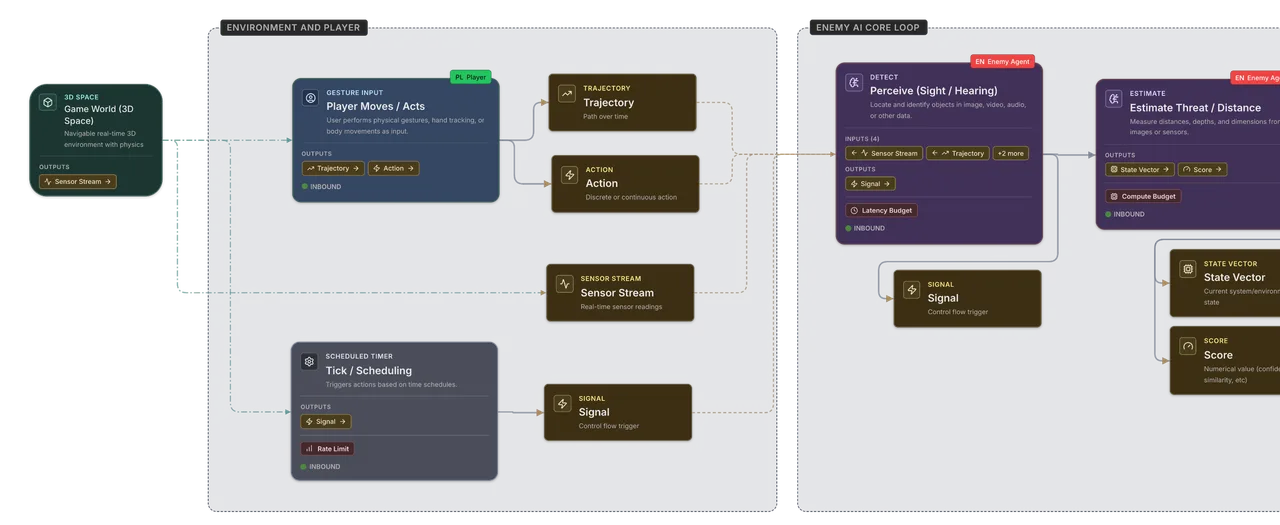Click the State Vector output chip in Estimate

point(1140,170)
